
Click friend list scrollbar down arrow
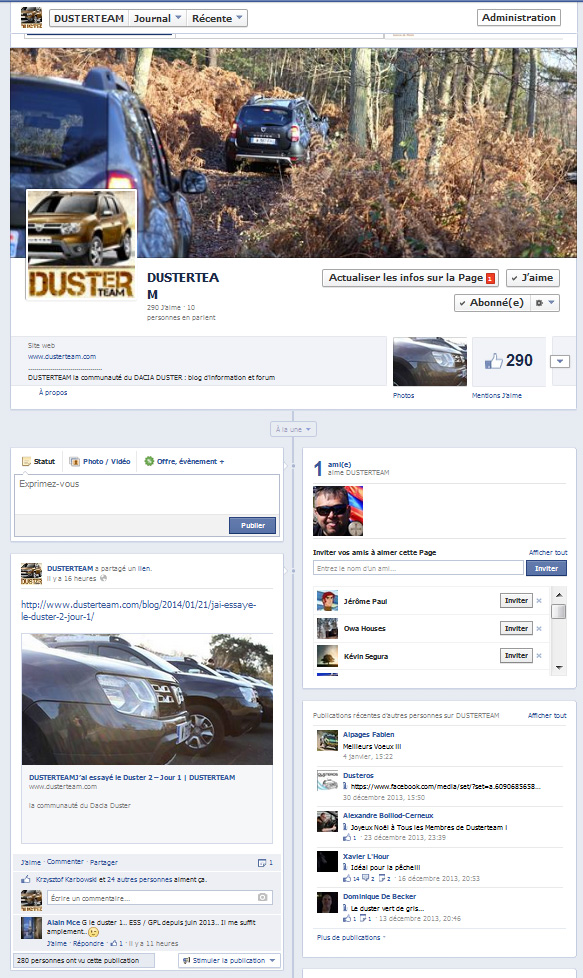(x=559, y=668)
